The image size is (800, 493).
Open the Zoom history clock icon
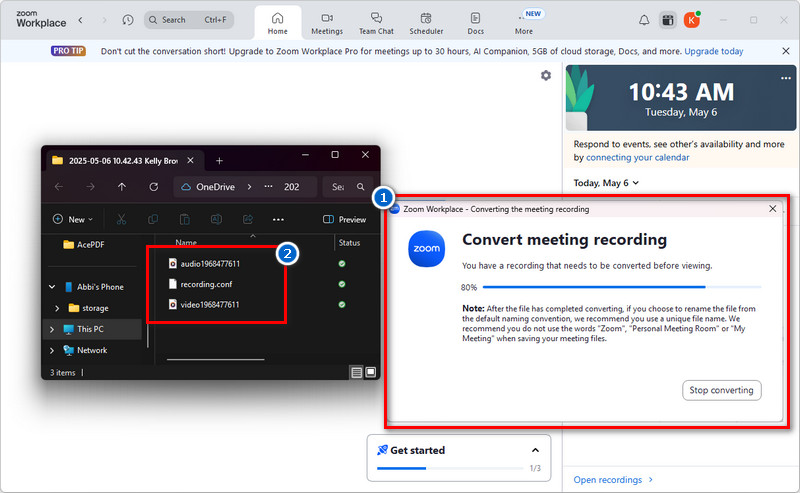click(x=128, y=20)
